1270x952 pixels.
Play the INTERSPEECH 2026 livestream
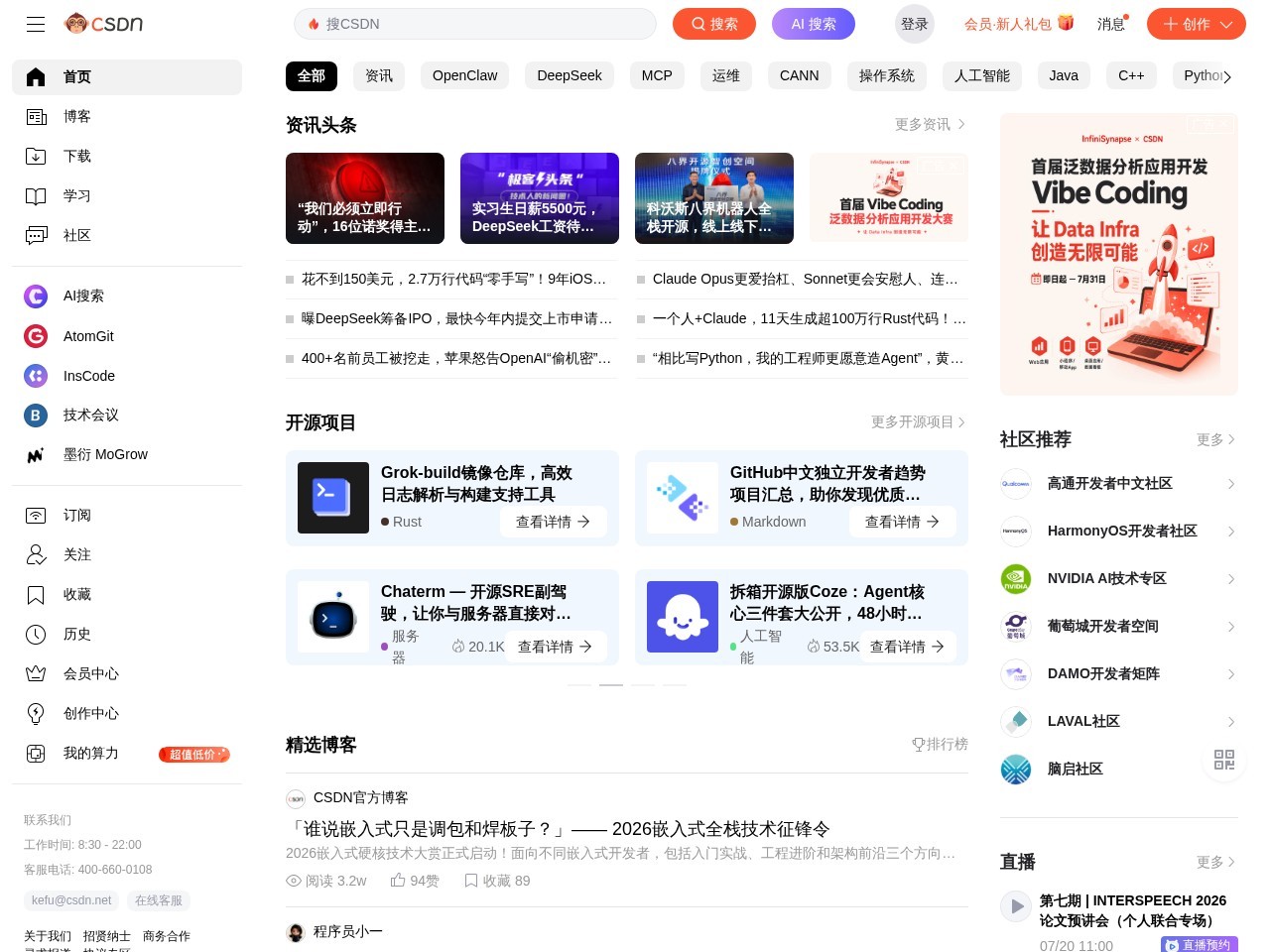click(x=1016, y=905)
